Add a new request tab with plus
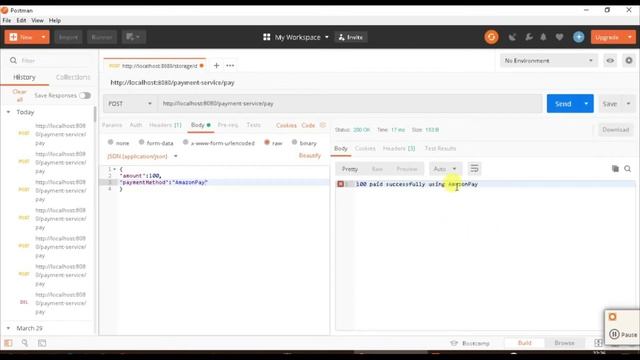 pyautogui.click(x=216, y=65)
